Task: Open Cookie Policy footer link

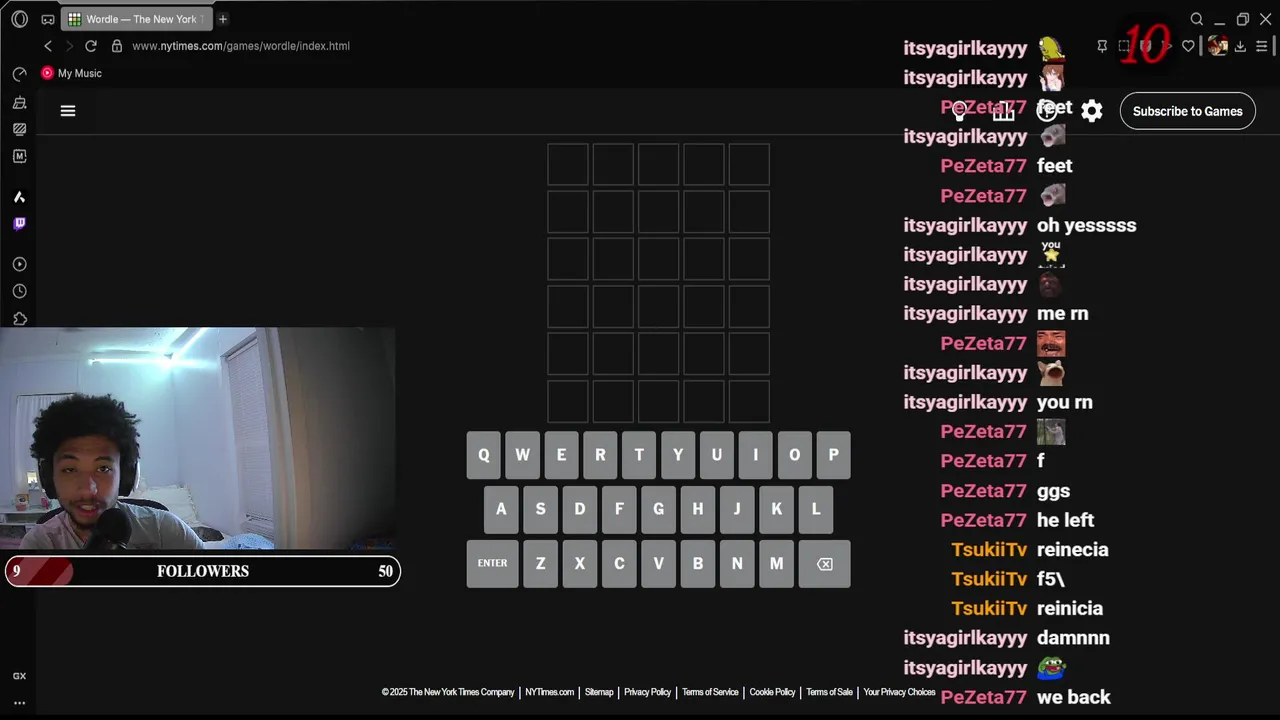Action: click(772, 692)
